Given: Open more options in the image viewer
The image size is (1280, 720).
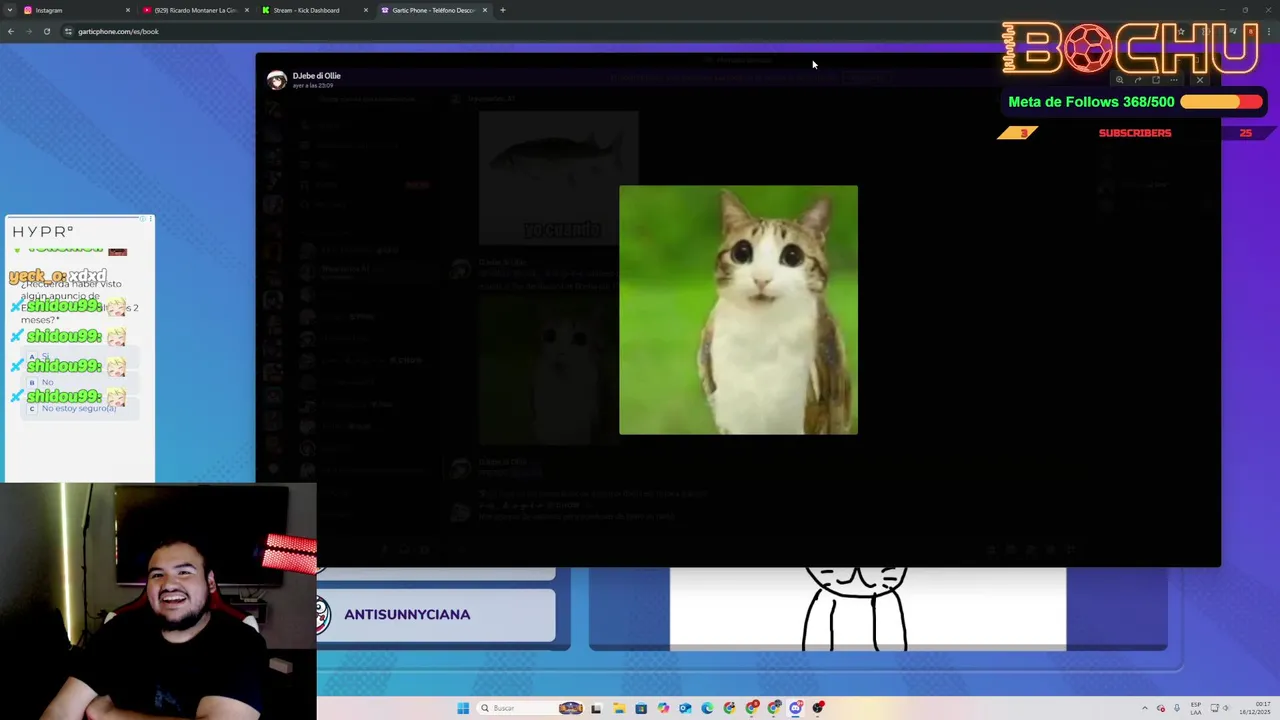Looking at the screenshot, I should coord(1174,80).
